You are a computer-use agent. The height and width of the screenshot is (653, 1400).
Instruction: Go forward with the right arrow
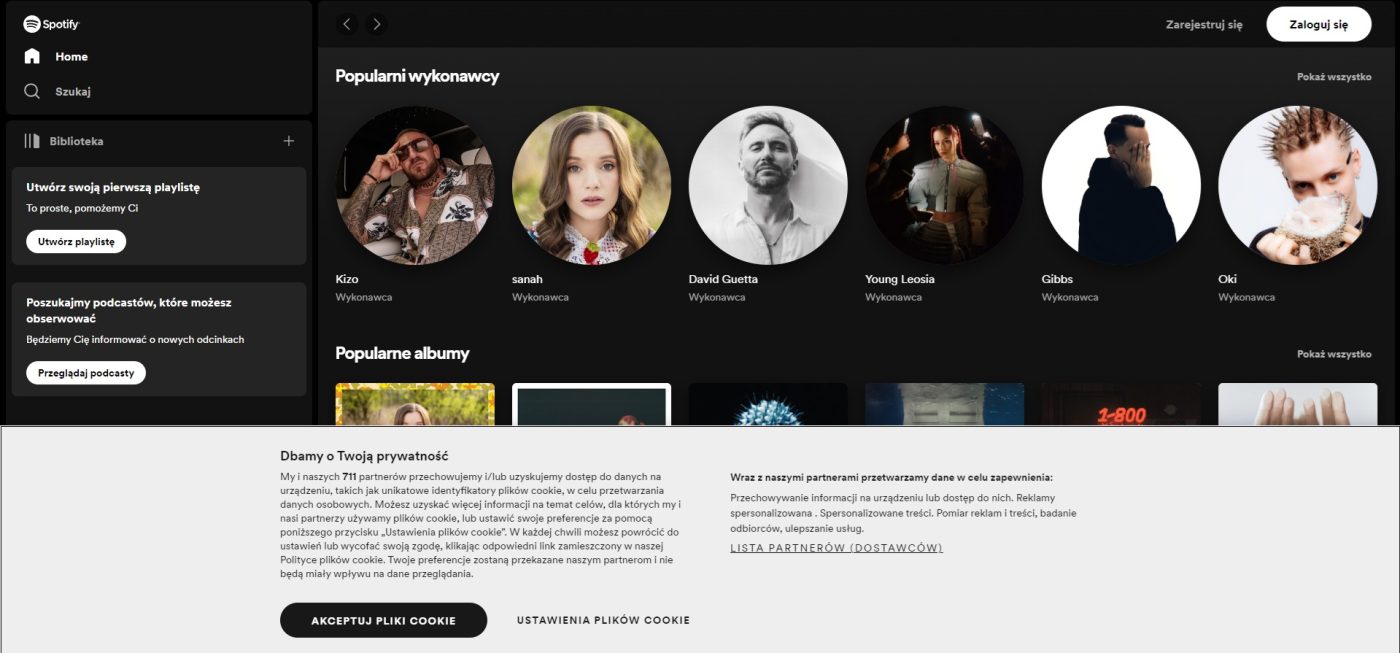(377, 24)
